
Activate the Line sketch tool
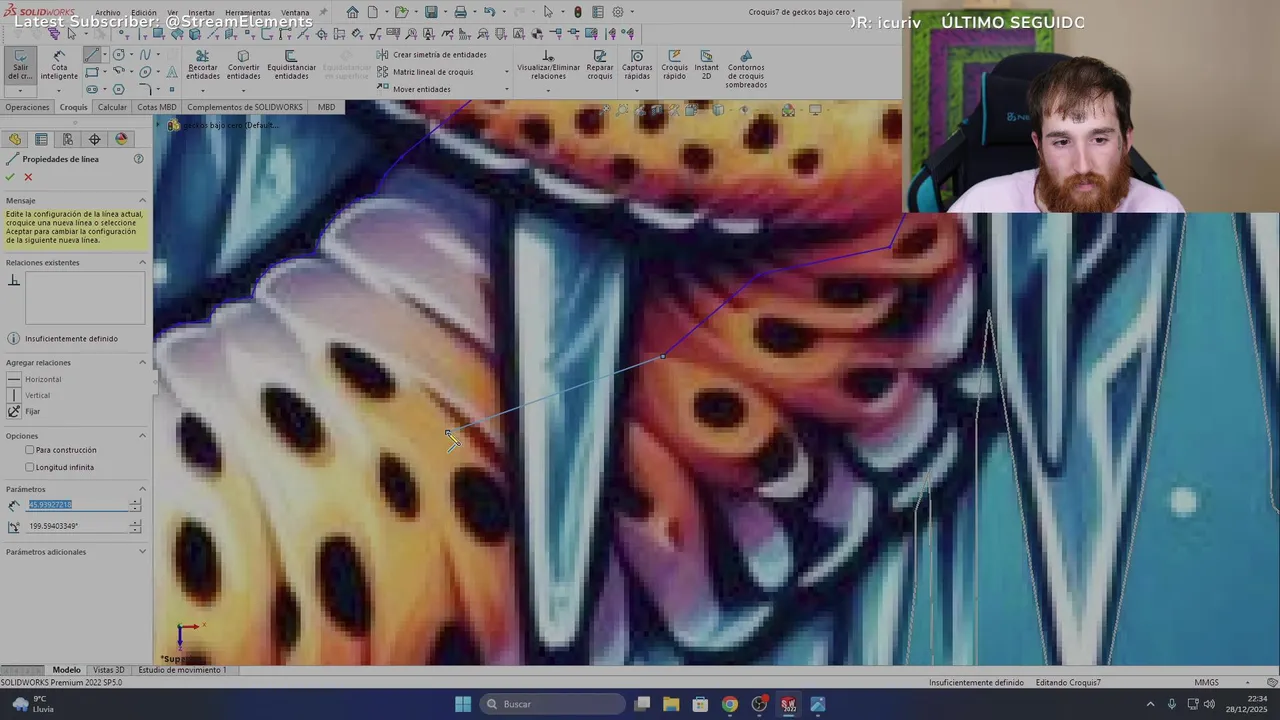coord(92,55)
